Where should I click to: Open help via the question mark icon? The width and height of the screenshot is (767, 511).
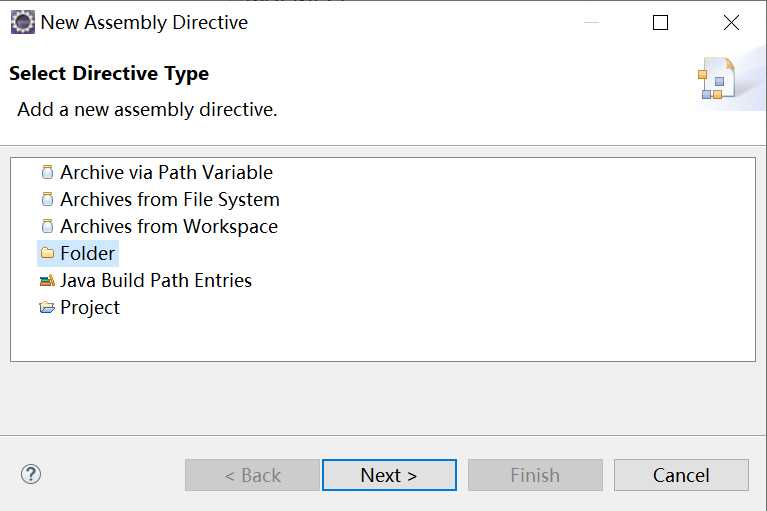point(31,474)
